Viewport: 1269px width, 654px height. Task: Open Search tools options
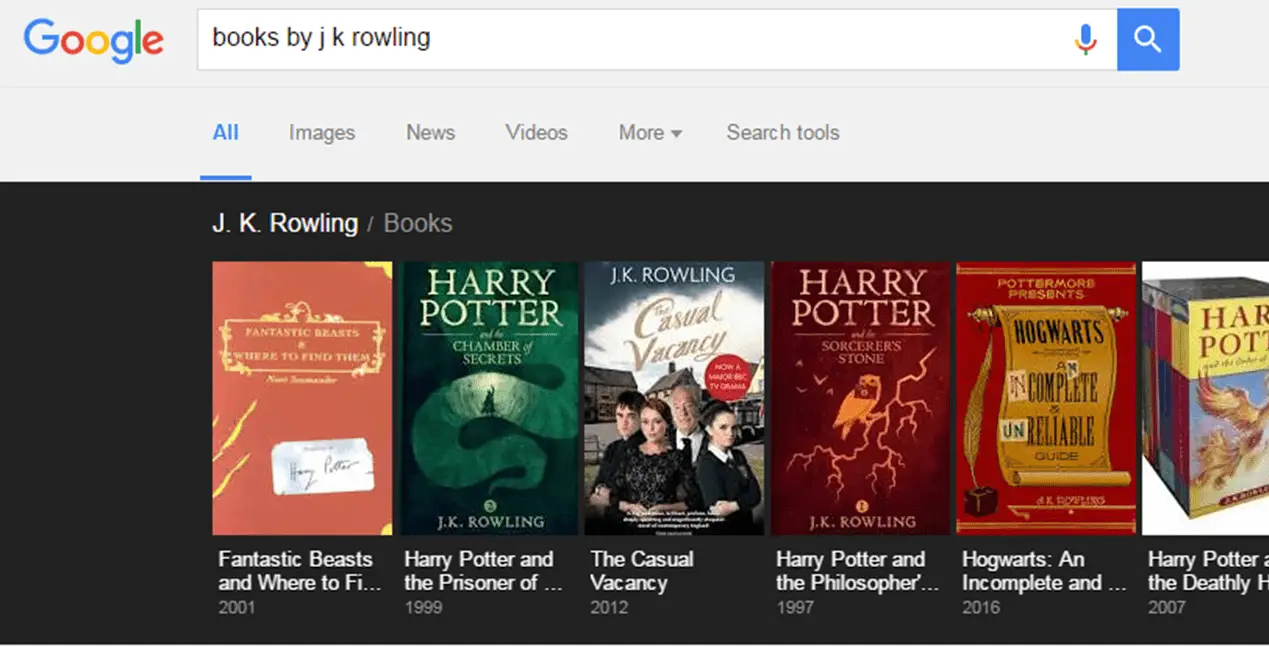[x=783, y=133]
